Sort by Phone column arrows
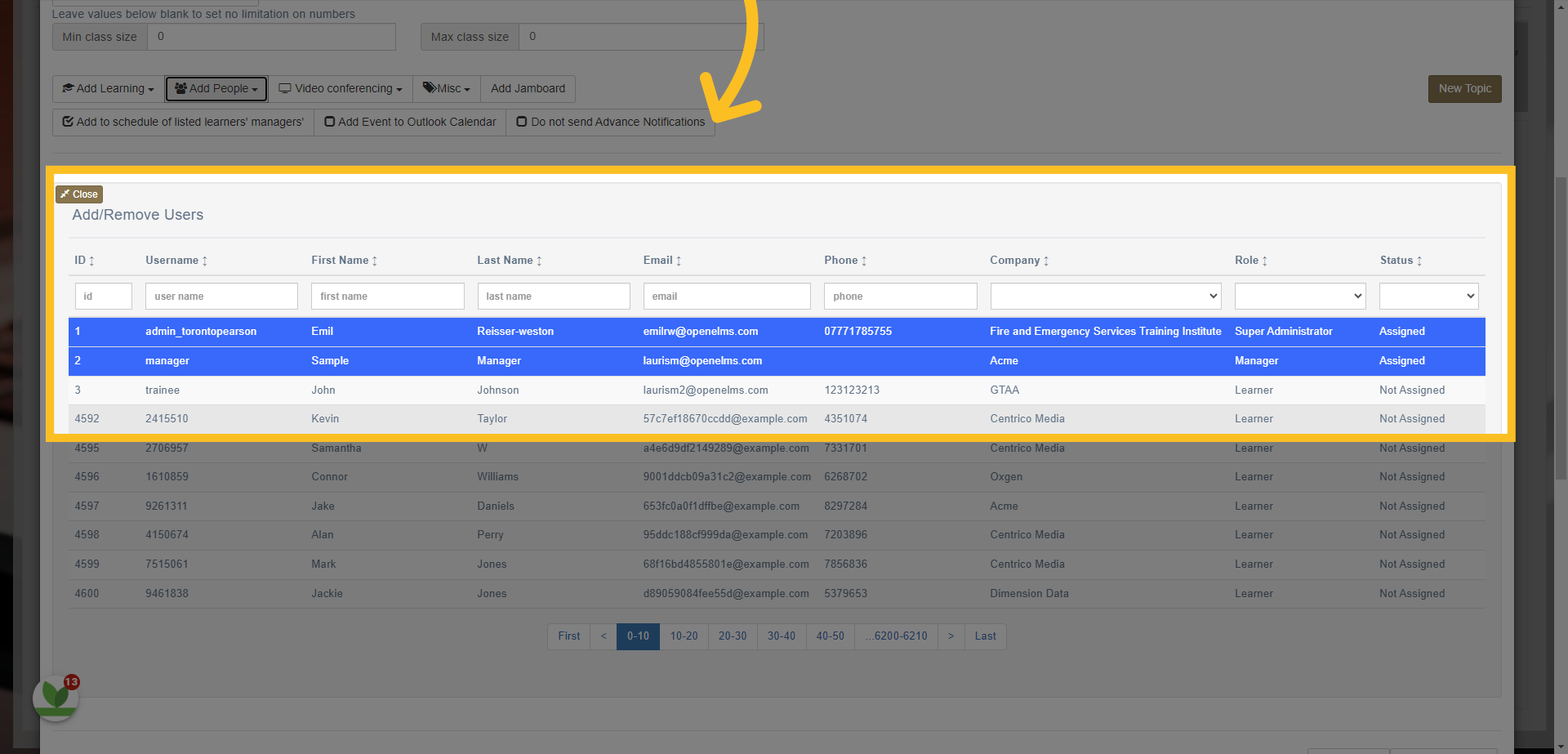The image size is (1568, 754). point(864,261)
